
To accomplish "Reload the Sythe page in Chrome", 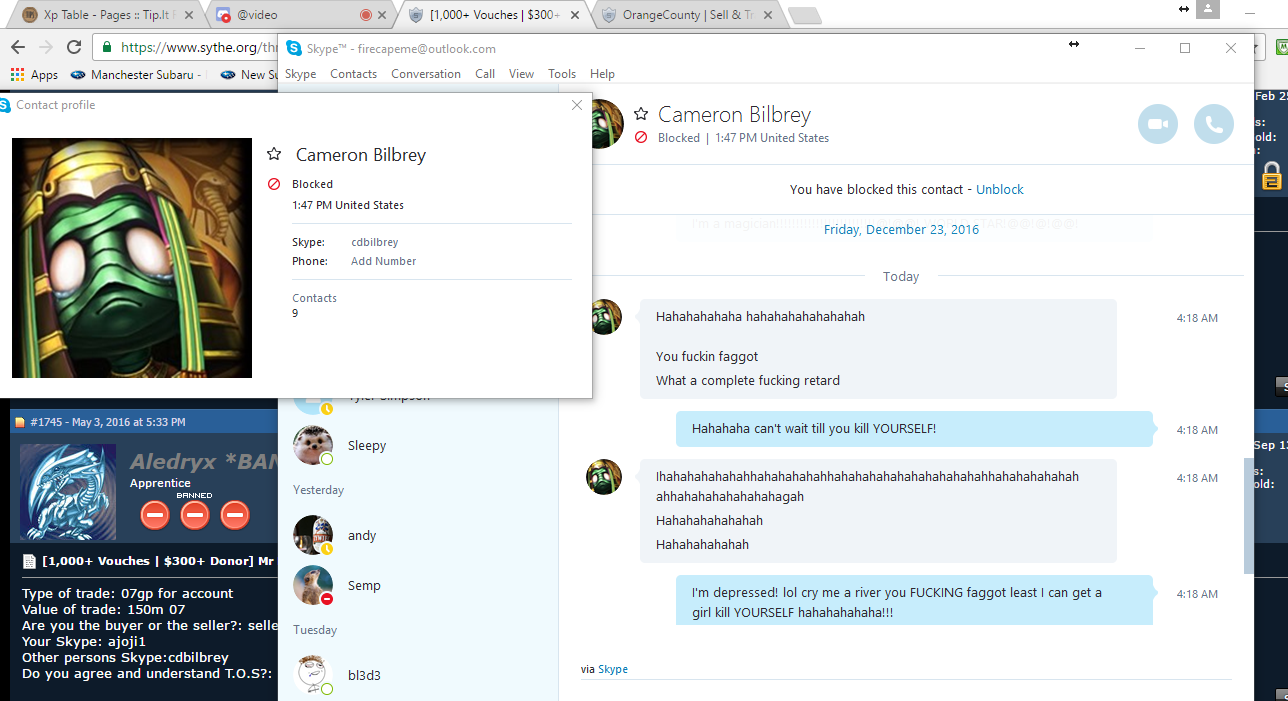I will click(x=74, y=47).
